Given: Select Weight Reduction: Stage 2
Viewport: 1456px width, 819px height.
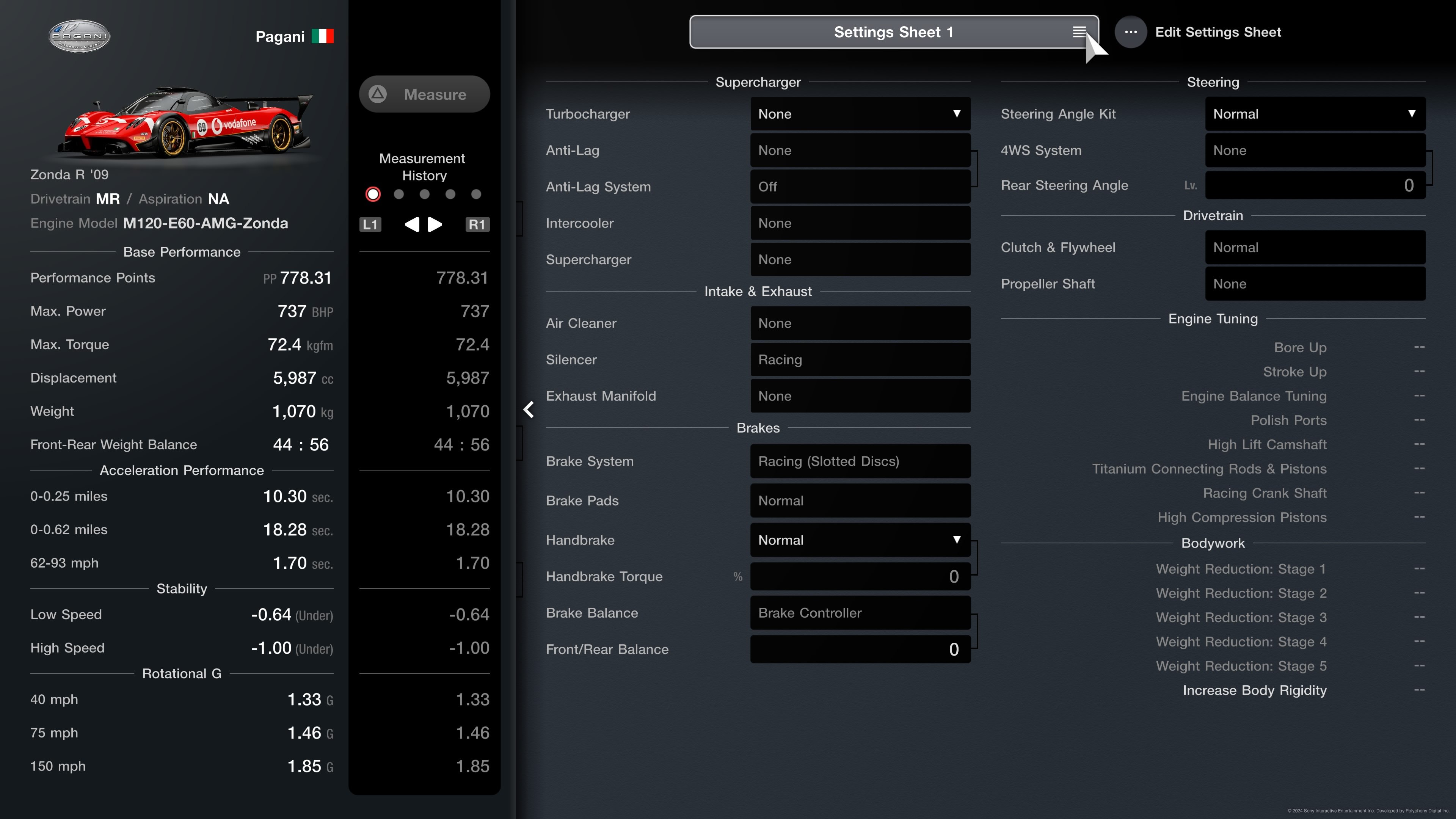Looking at the screenshot, I should pyautogui.click(x=1241, y=593).
